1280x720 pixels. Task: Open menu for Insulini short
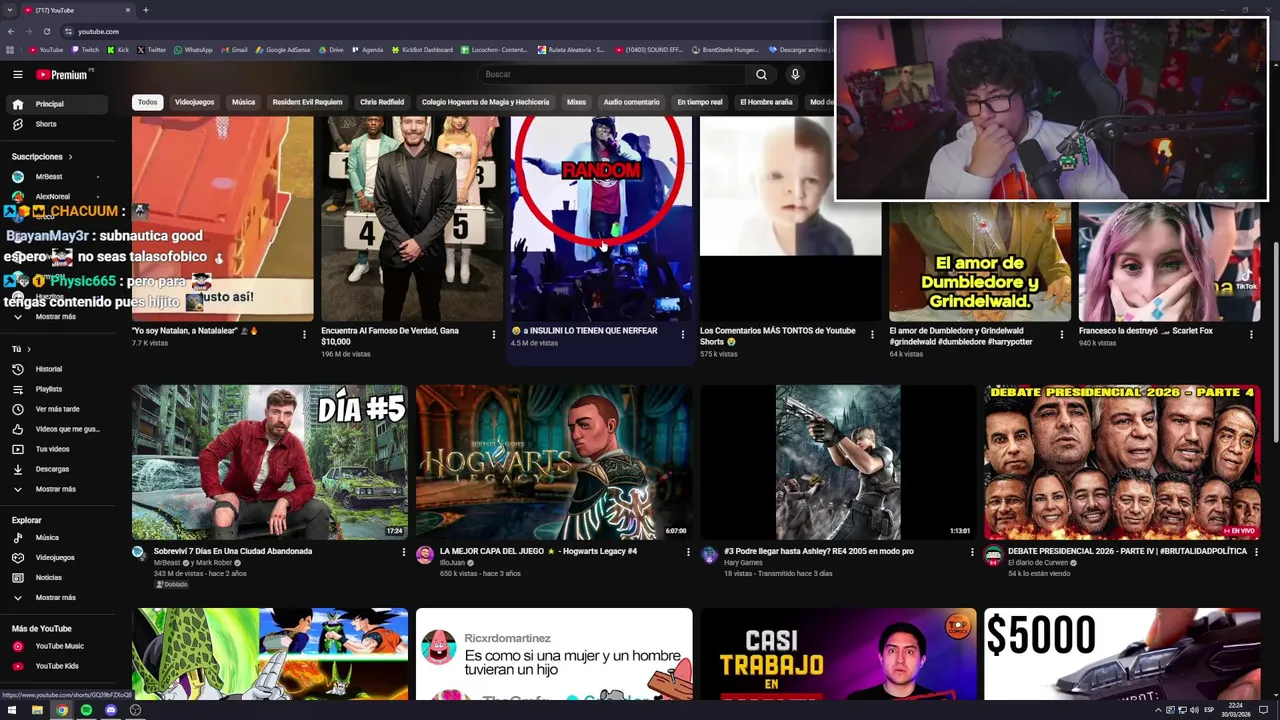[x=683, y=335]
